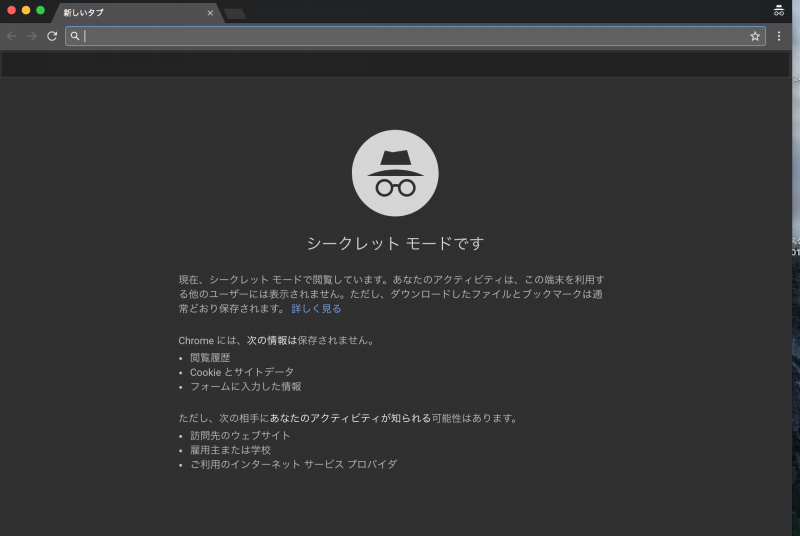Click the yellow minimize window button

pos(26,10)
